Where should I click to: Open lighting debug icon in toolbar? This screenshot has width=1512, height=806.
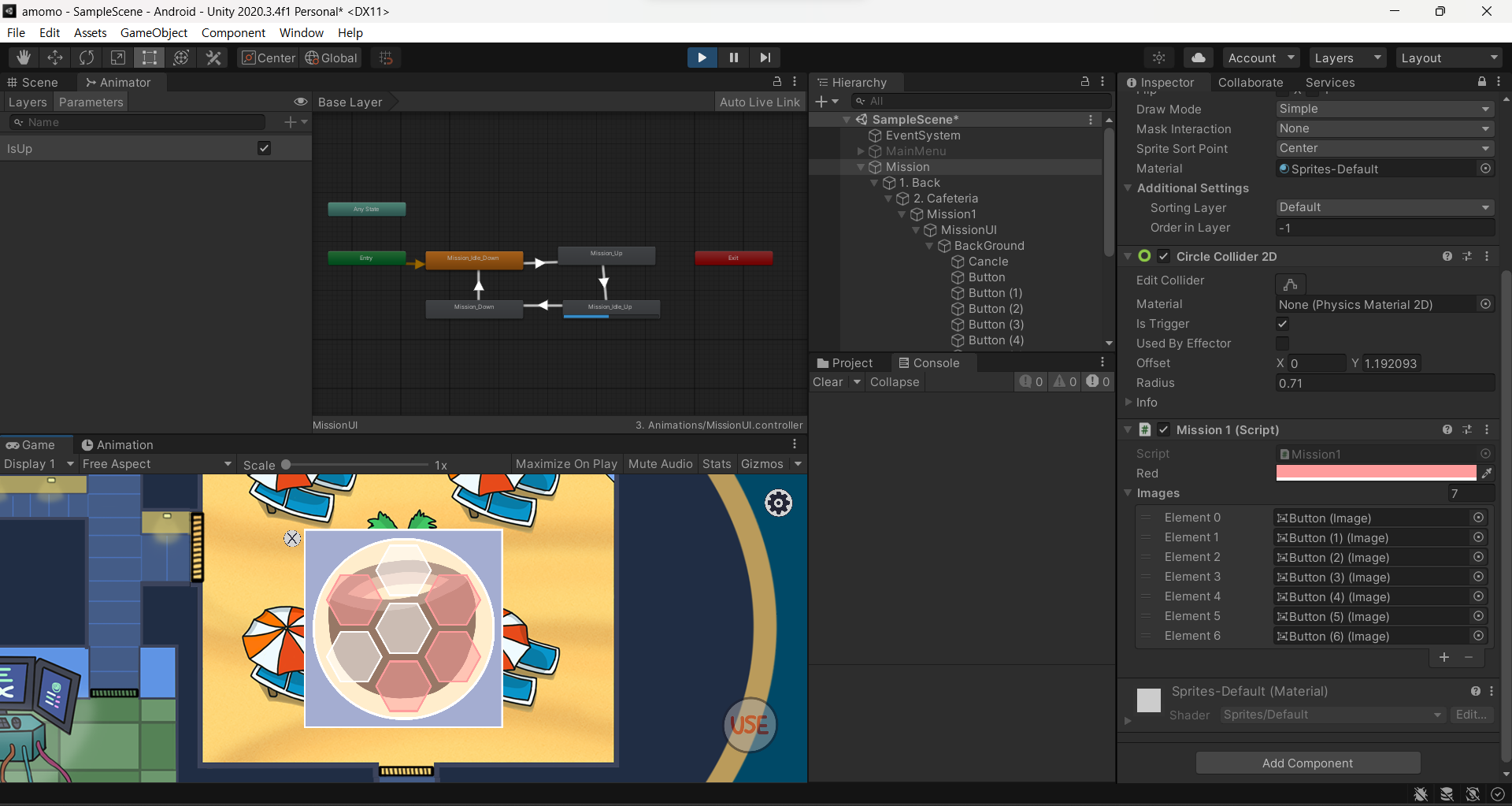tap(1159, 58)
